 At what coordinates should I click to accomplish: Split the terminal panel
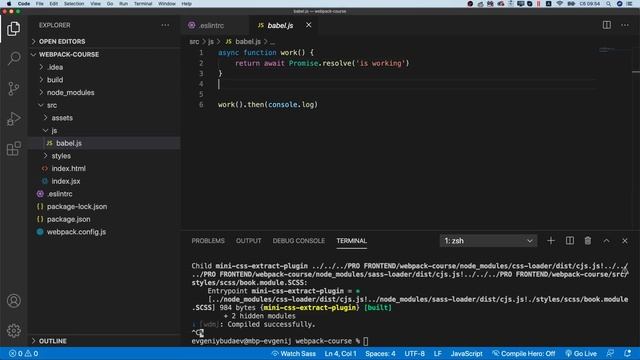coord(569,241)
